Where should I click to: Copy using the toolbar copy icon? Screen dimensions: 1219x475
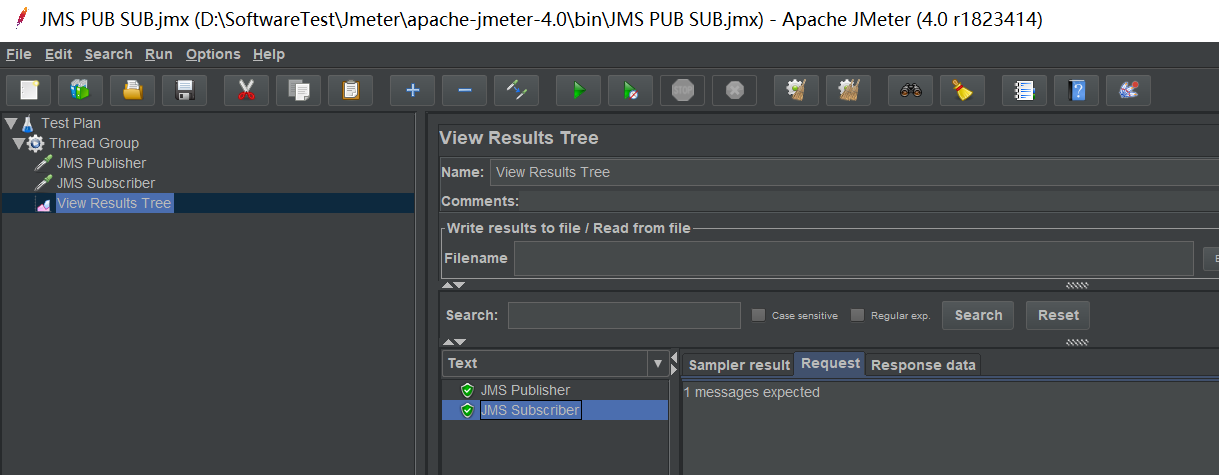(298, 90)
